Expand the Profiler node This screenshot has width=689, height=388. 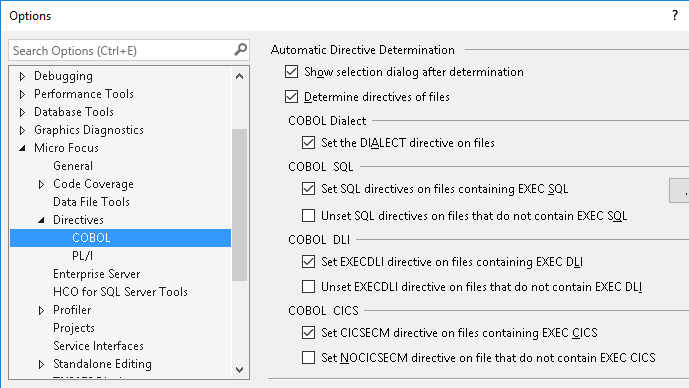(x=41, y=311)
